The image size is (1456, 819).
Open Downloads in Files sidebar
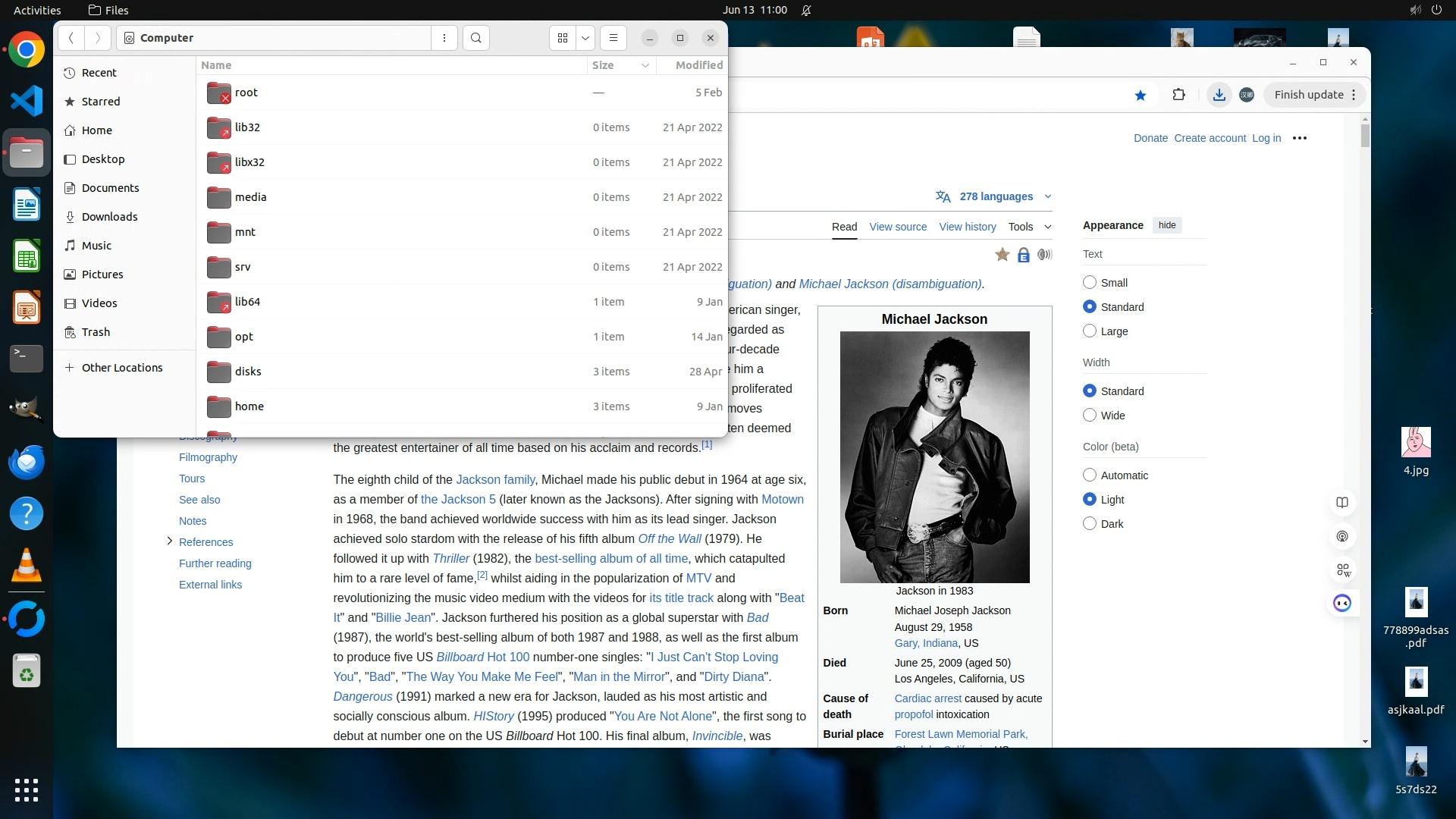(x=109, y=217)
